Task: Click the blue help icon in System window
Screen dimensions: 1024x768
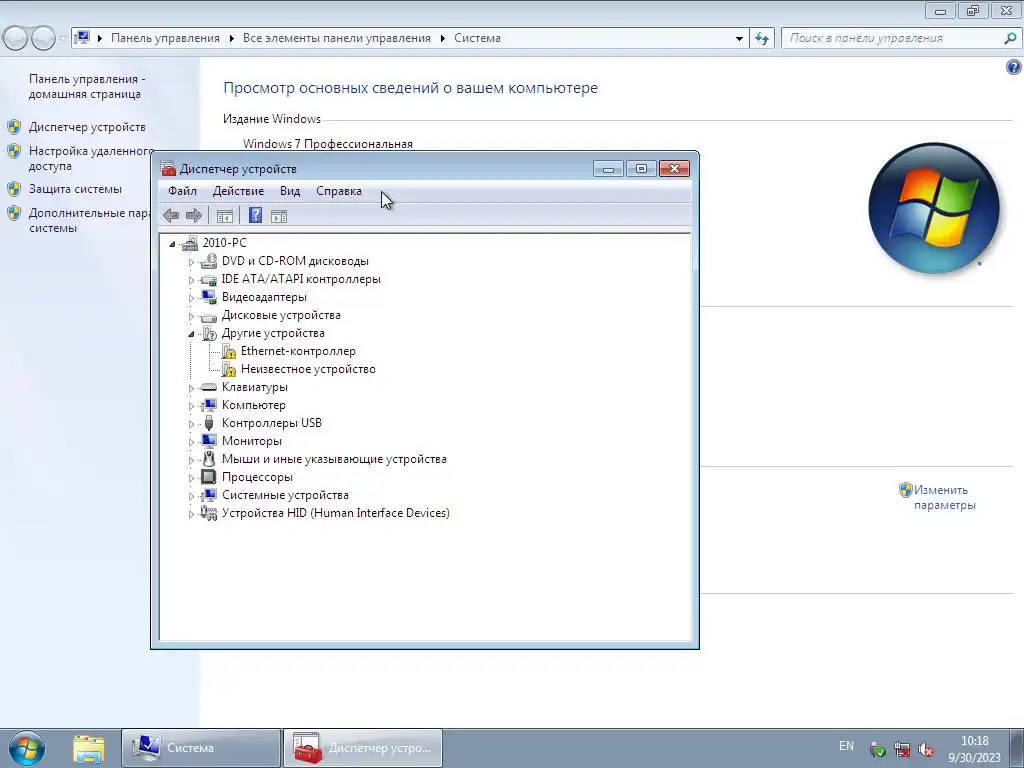Action: click(x=1014, y=67)
